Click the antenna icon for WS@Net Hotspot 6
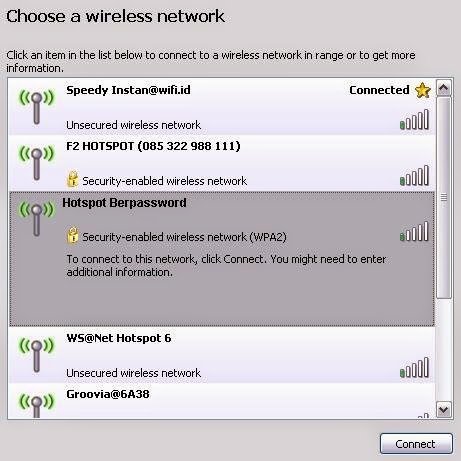Image resolution: width=461 pixels, height=461 pixels. pos(37,354)
